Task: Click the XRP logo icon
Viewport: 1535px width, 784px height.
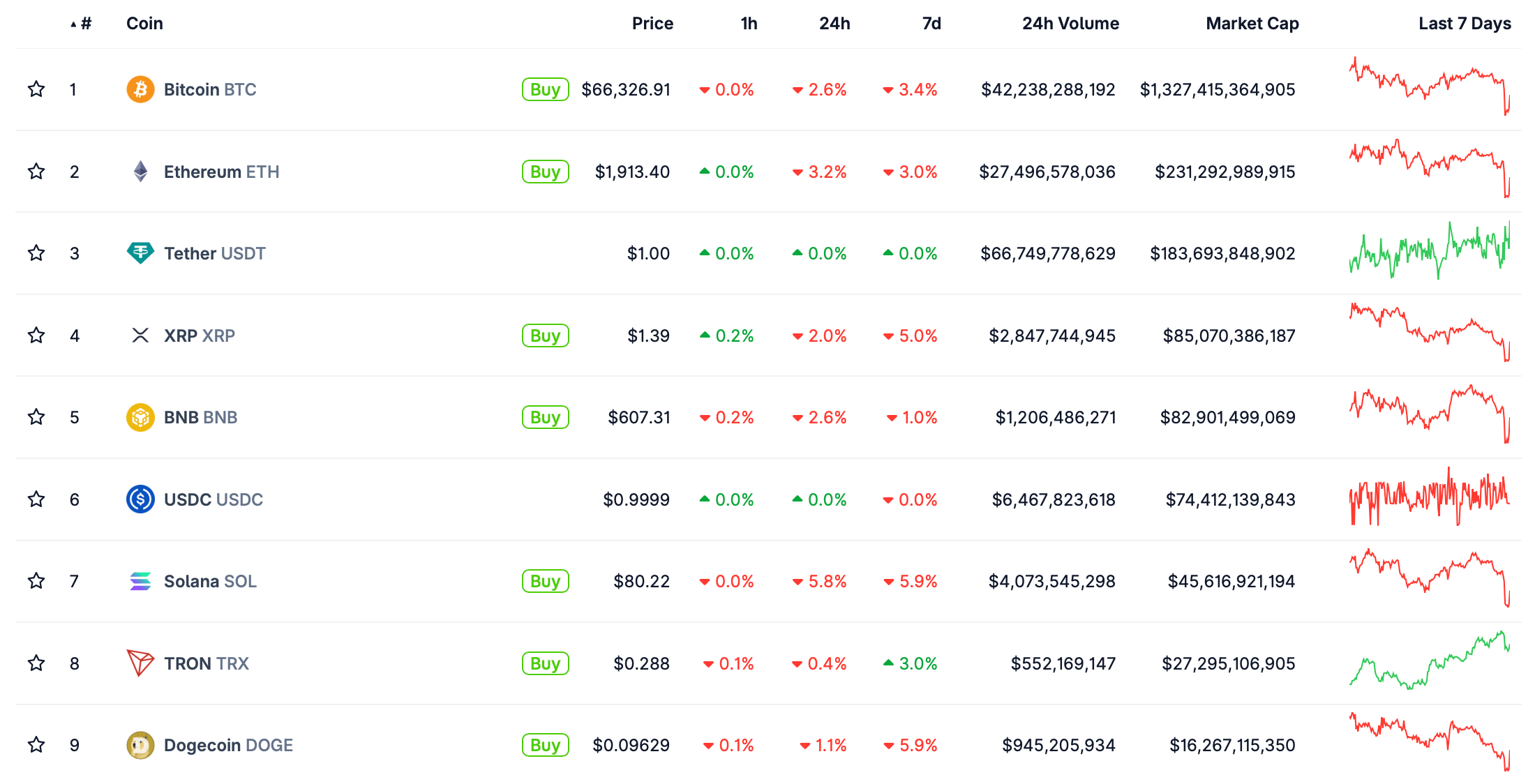Action: click(x=140, y=336)
